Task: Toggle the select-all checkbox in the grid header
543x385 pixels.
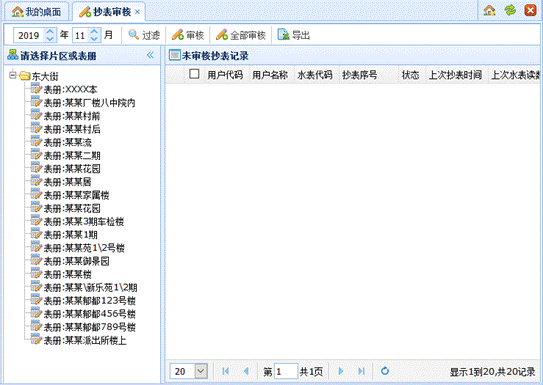Action: point(194,74)
